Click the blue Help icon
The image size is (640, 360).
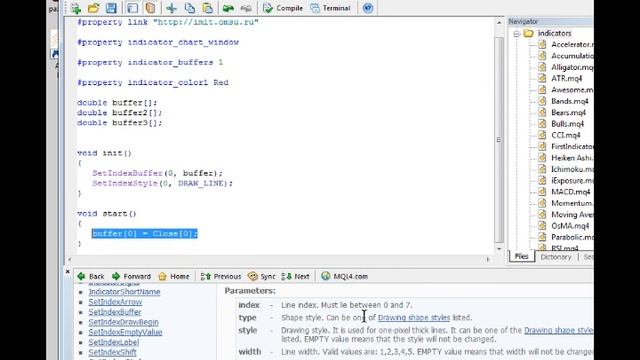pos(368,8)
